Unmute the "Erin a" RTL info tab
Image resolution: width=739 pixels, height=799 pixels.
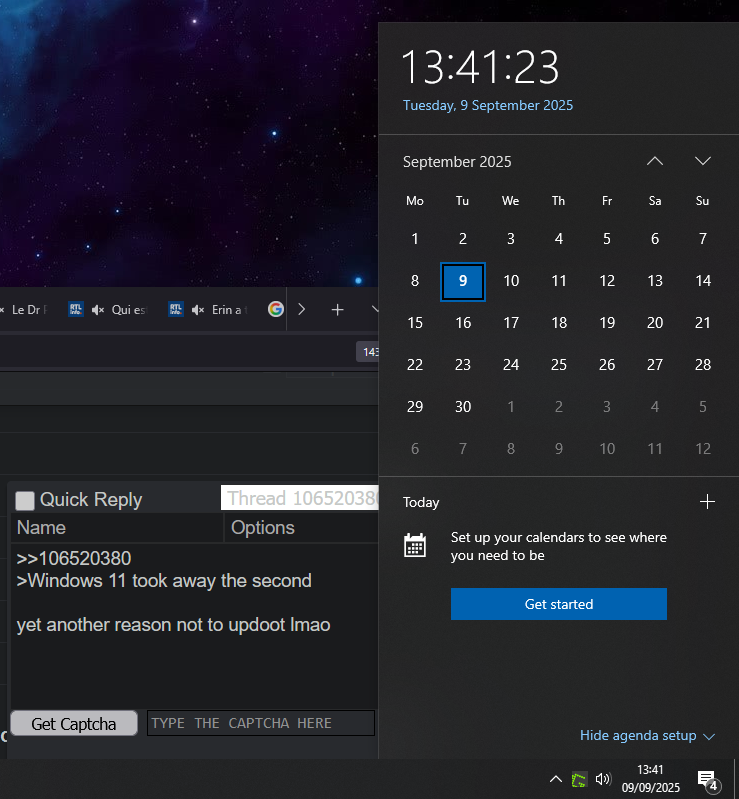(198, 310)
